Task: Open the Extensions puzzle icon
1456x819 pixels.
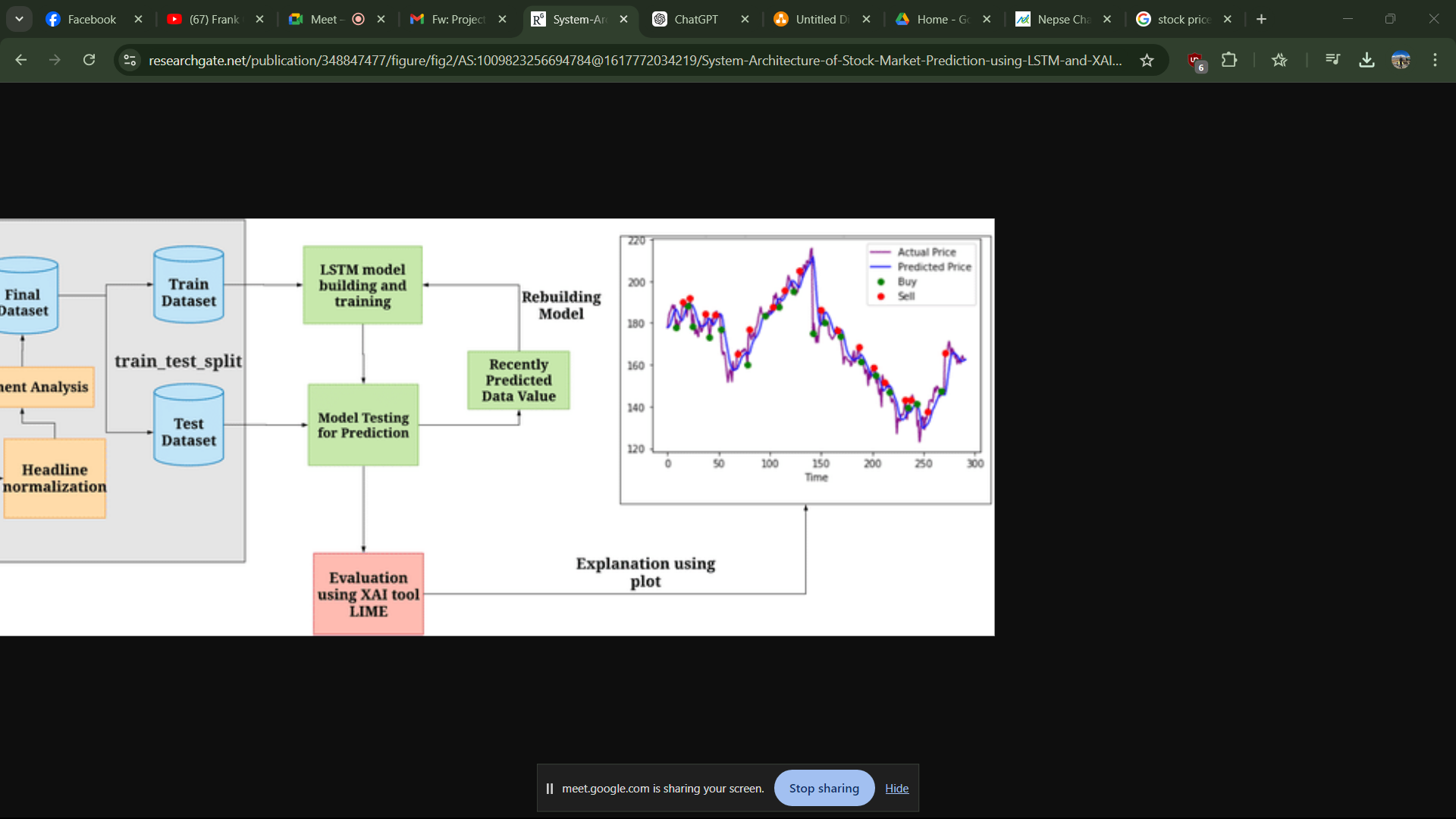Action: pyautogui.click(x=1229, y=60)
